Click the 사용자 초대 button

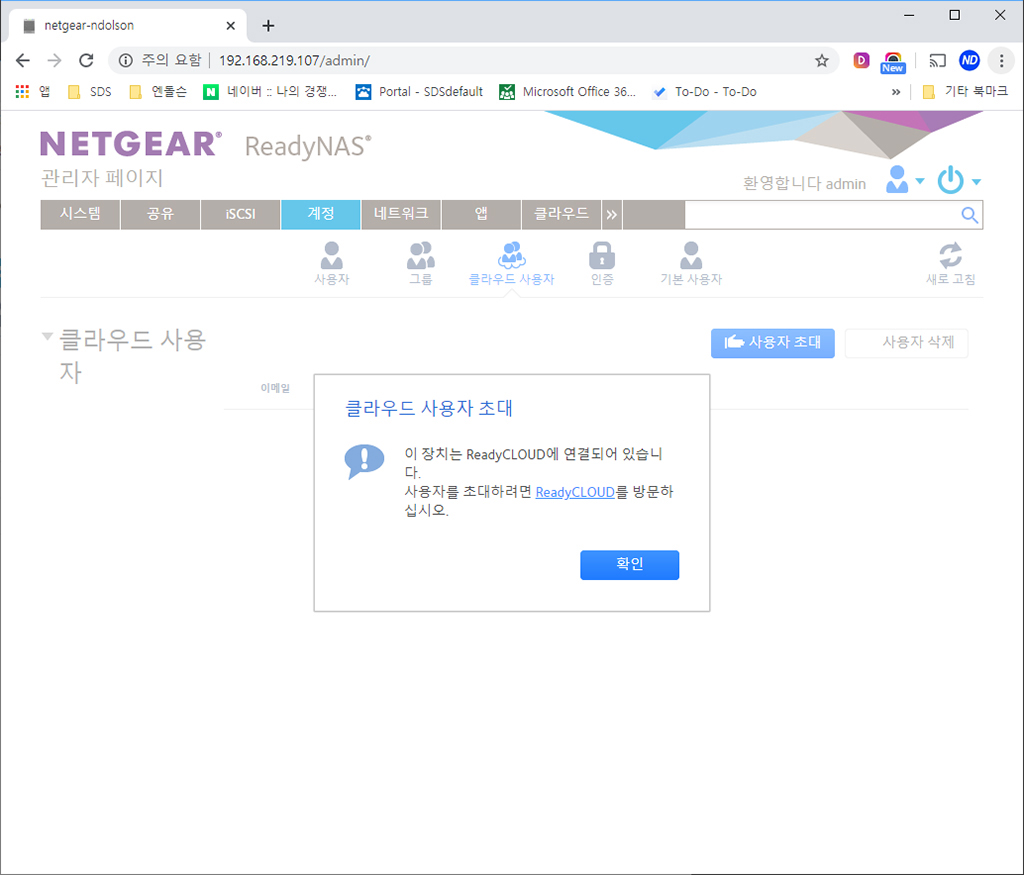773,343
